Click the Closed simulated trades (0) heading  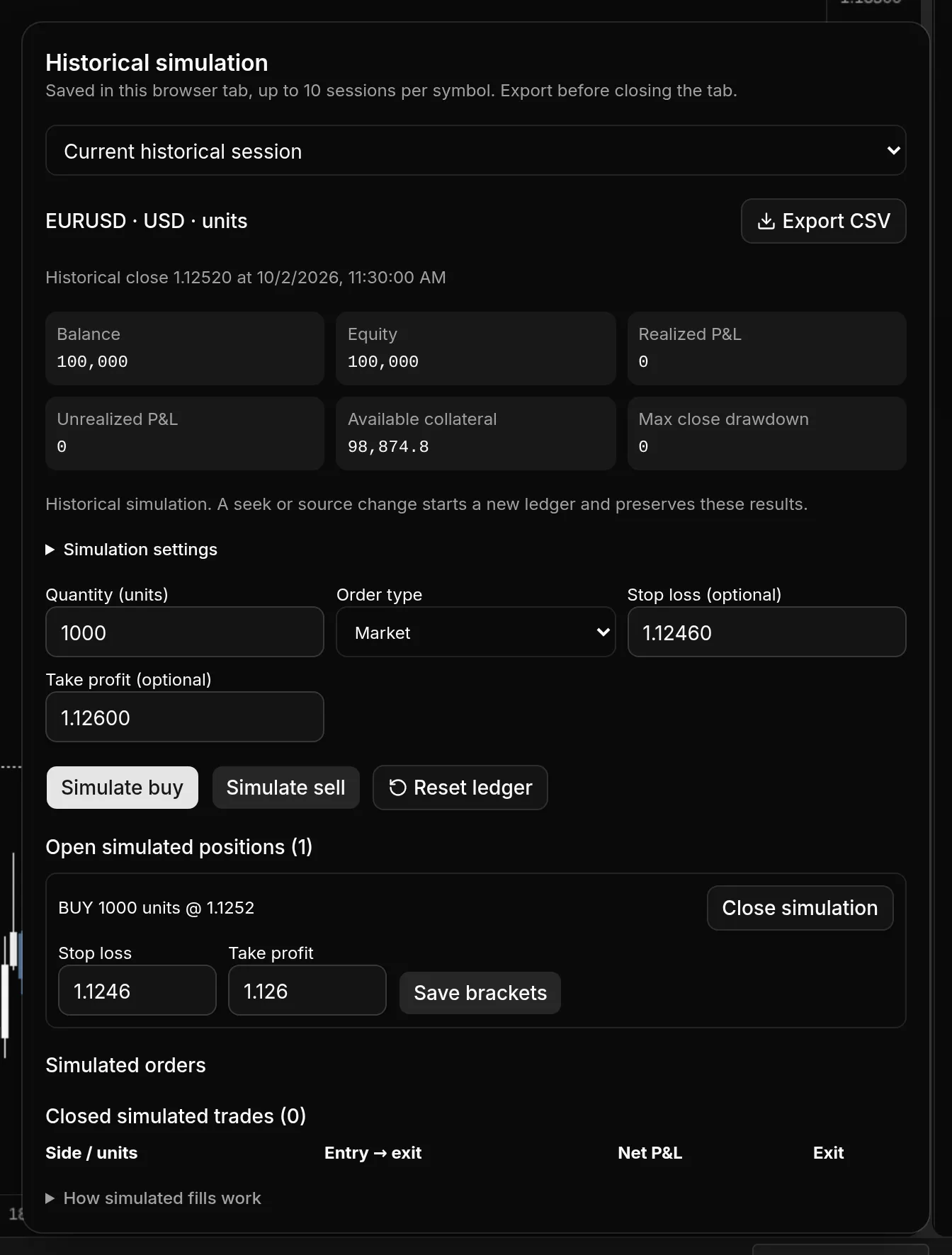[176, 1116]
